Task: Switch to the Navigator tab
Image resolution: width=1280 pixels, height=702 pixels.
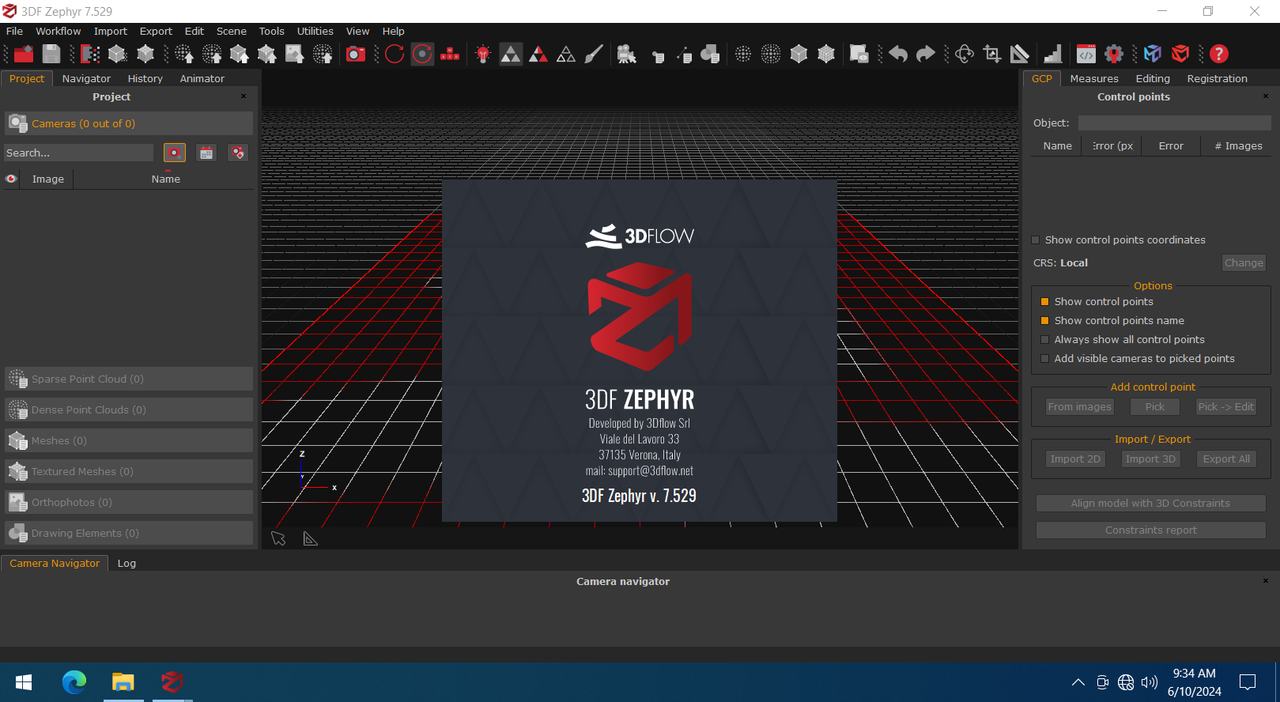Action: pyautogui.click(x=86, y=79)
